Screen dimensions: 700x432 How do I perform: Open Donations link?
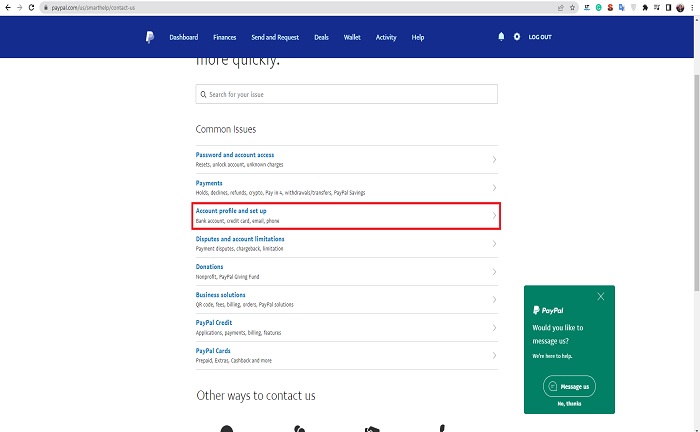click(x=209, y=266)
